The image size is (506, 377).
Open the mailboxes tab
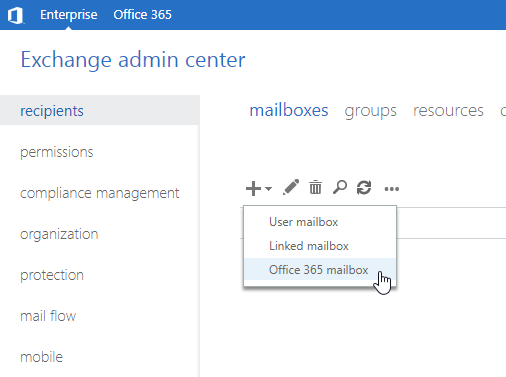click(x=289, y=110)
